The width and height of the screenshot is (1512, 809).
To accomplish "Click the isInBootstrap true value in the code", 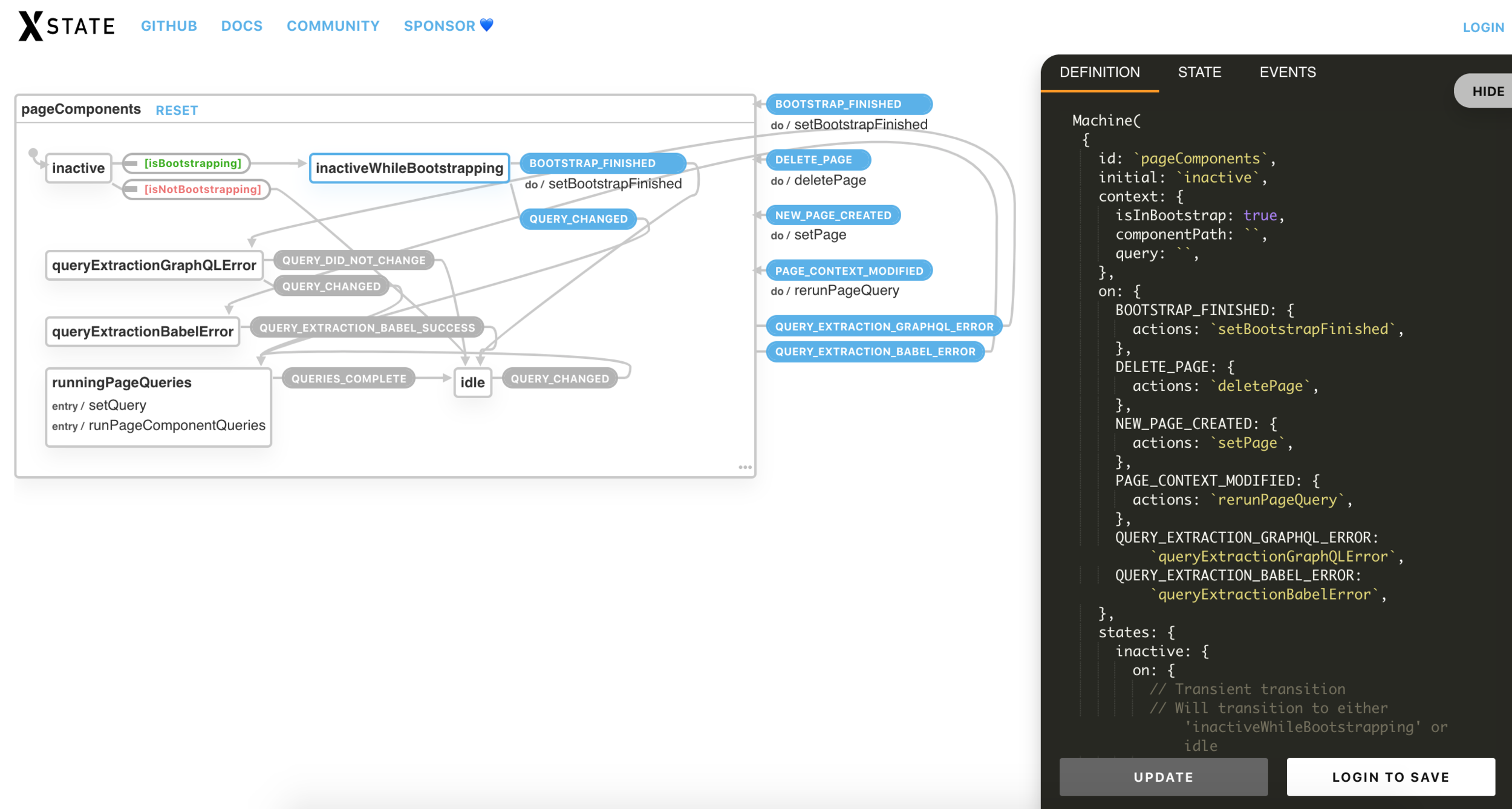I will click(1259, 215).
